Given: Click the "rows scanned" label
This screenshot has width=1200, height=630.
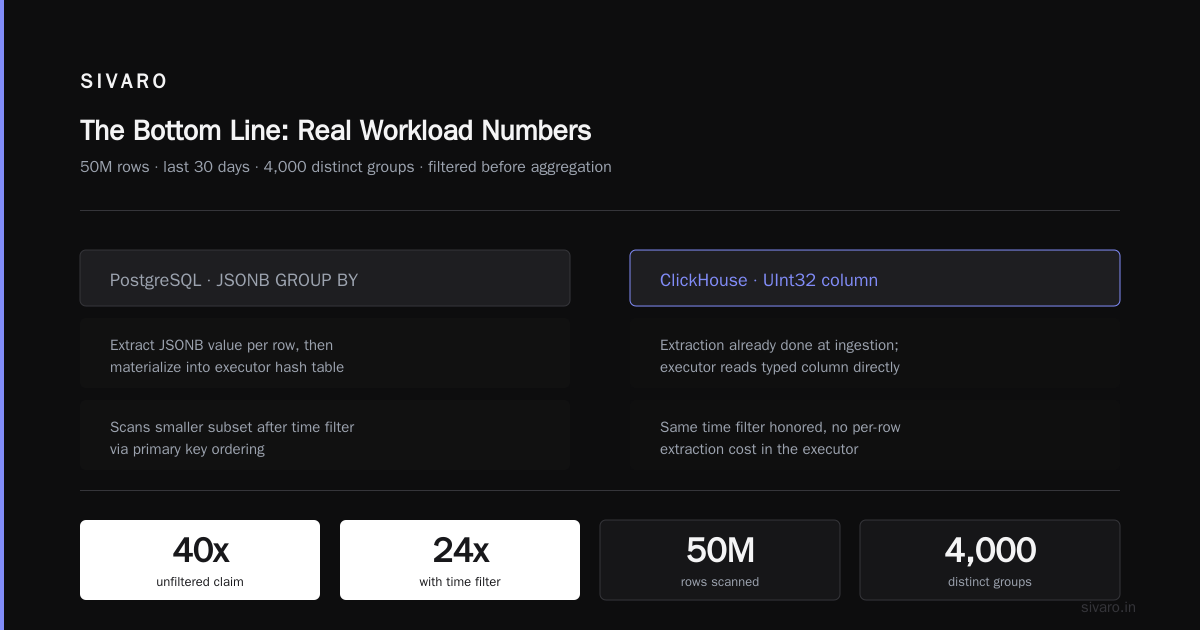Looking at the screenshot, I should (x=720, y=582).
